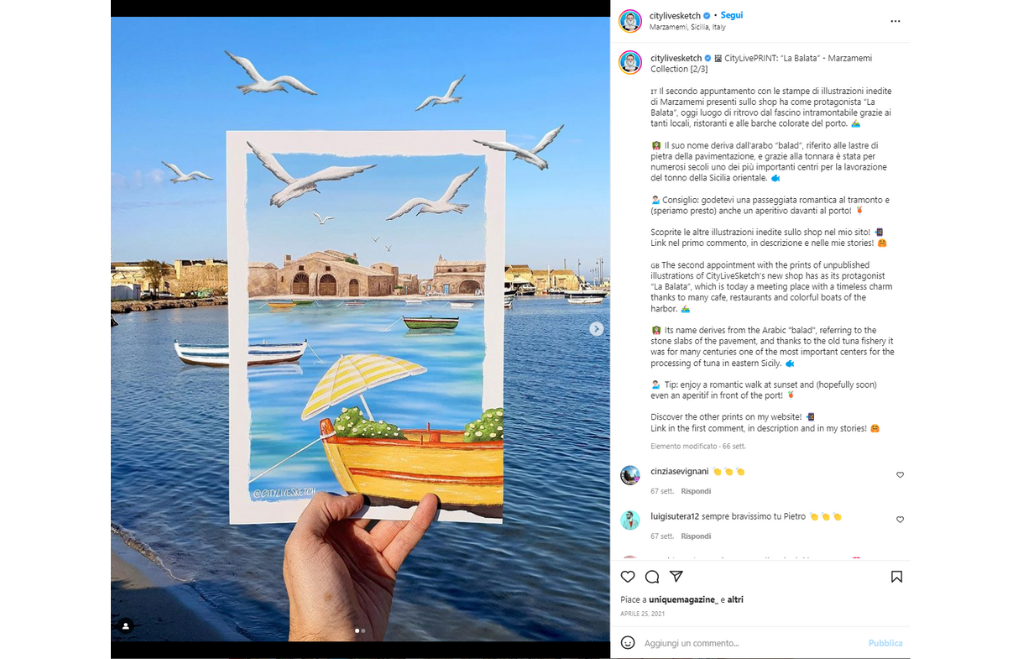The height and width of the screenshot is (659, 1024).
Task: Open comment bubble icon below post
Action: (x=652, y=577)
